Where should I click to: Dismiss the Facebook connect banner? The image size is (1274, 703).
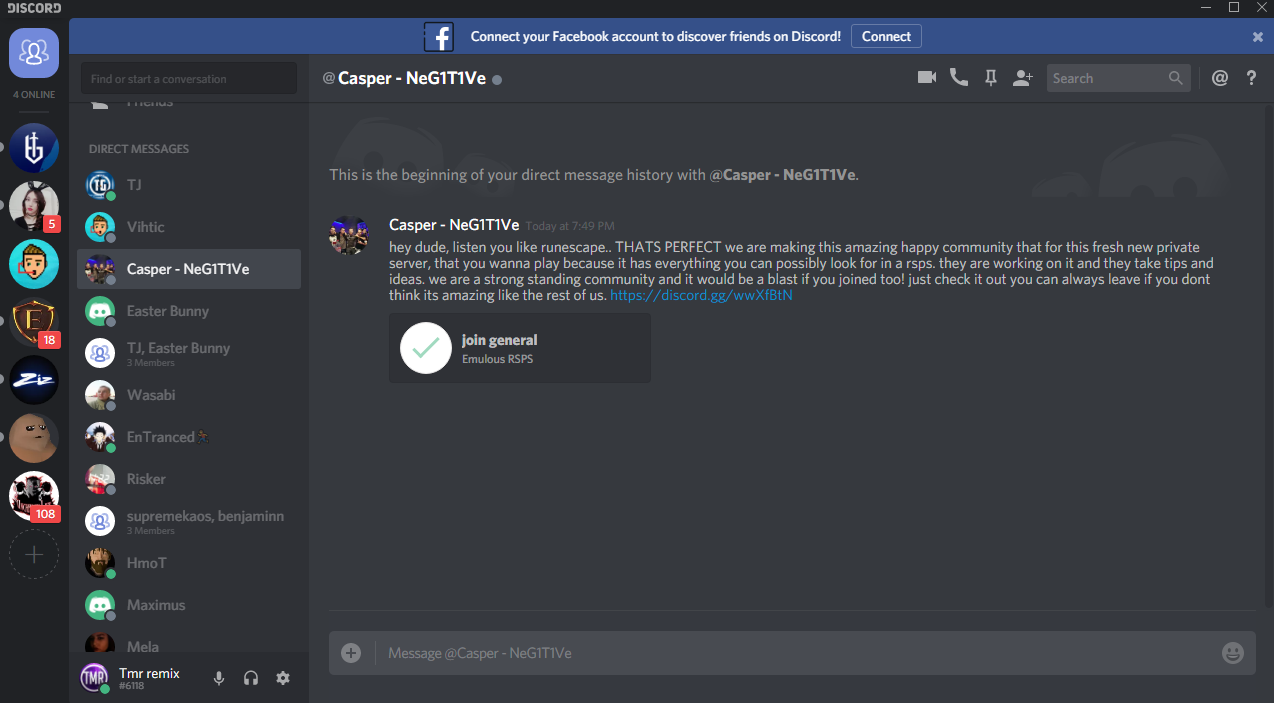tap(1258, 37)
